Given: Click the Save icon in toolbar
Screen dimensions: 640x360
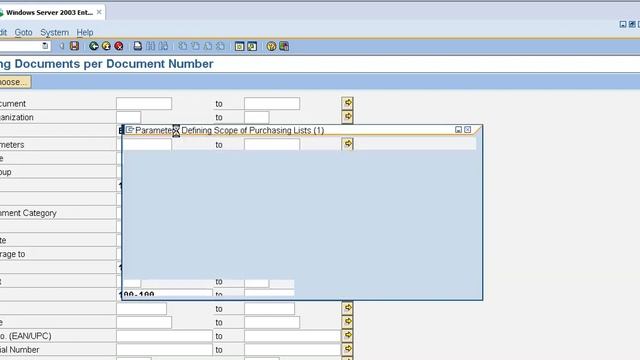Looking at the screenshot, I should click(74, 46).
